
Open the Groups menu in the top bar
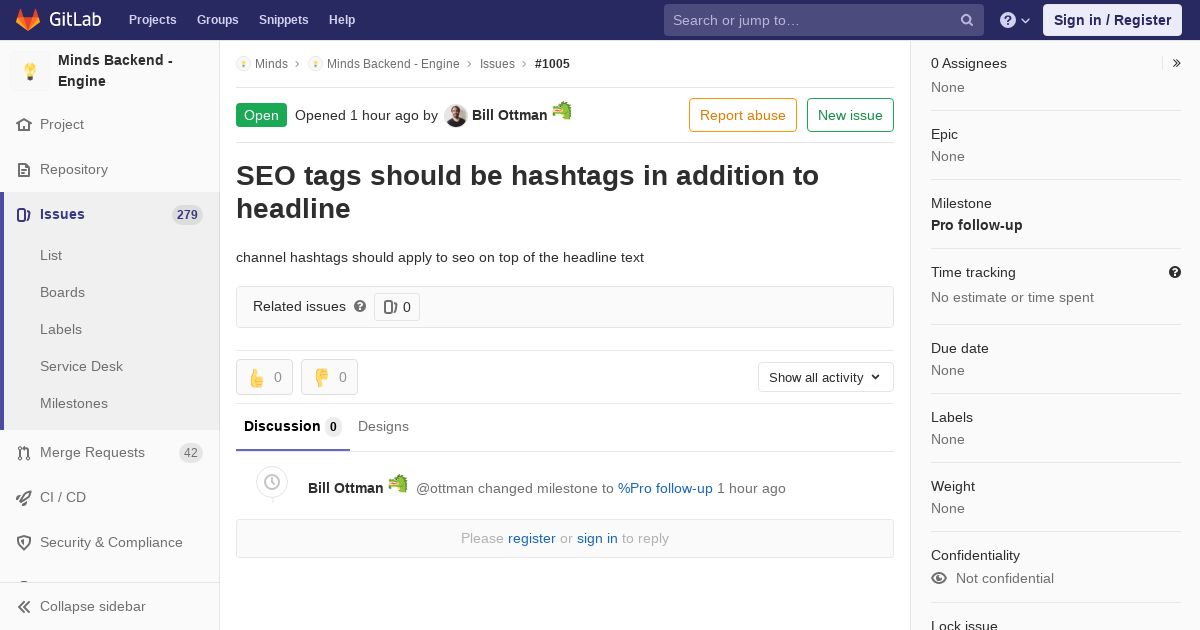coord(217,20)
